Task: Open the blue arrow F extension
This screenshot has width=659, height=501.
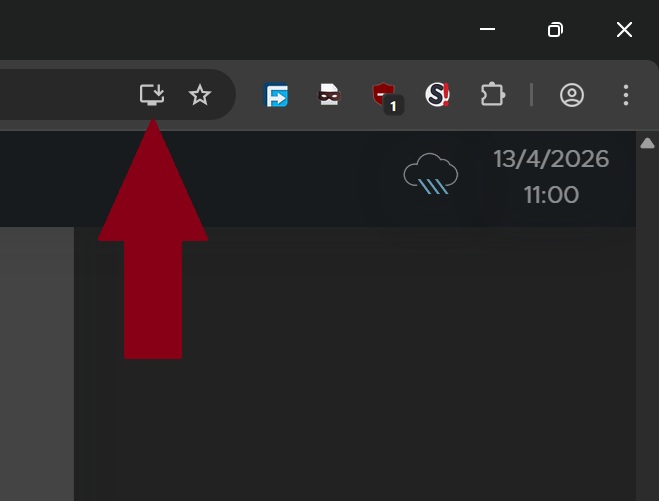Action: point(276,95)
